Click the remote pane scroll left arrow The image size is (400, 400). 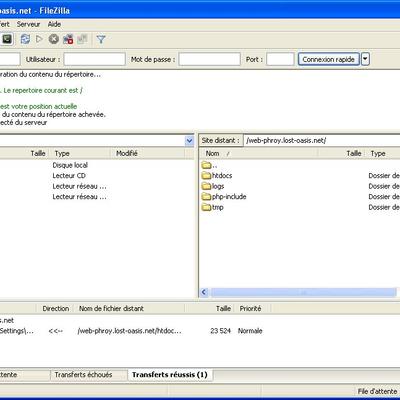pos(204,293)
